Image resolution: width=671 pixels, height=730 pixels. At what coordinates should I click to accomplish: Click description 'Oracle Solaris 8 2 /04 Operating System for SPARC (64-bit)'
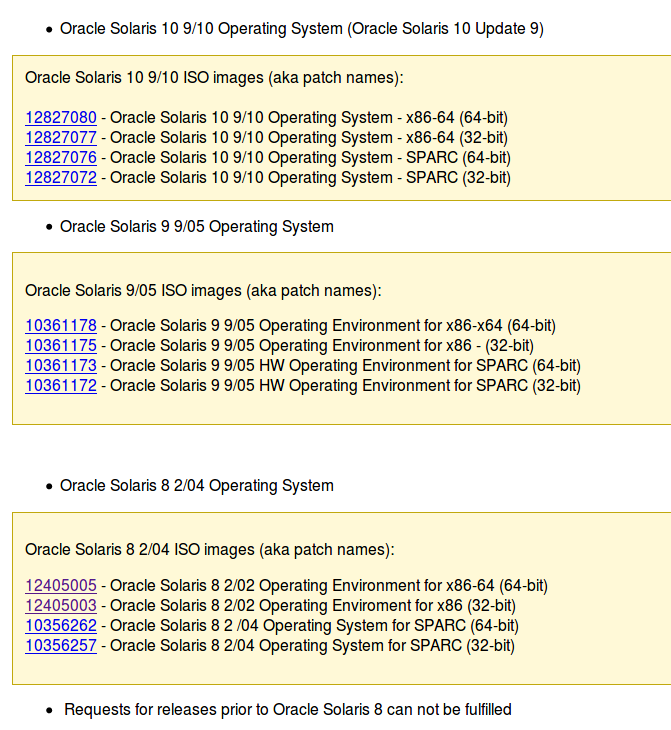314,626
